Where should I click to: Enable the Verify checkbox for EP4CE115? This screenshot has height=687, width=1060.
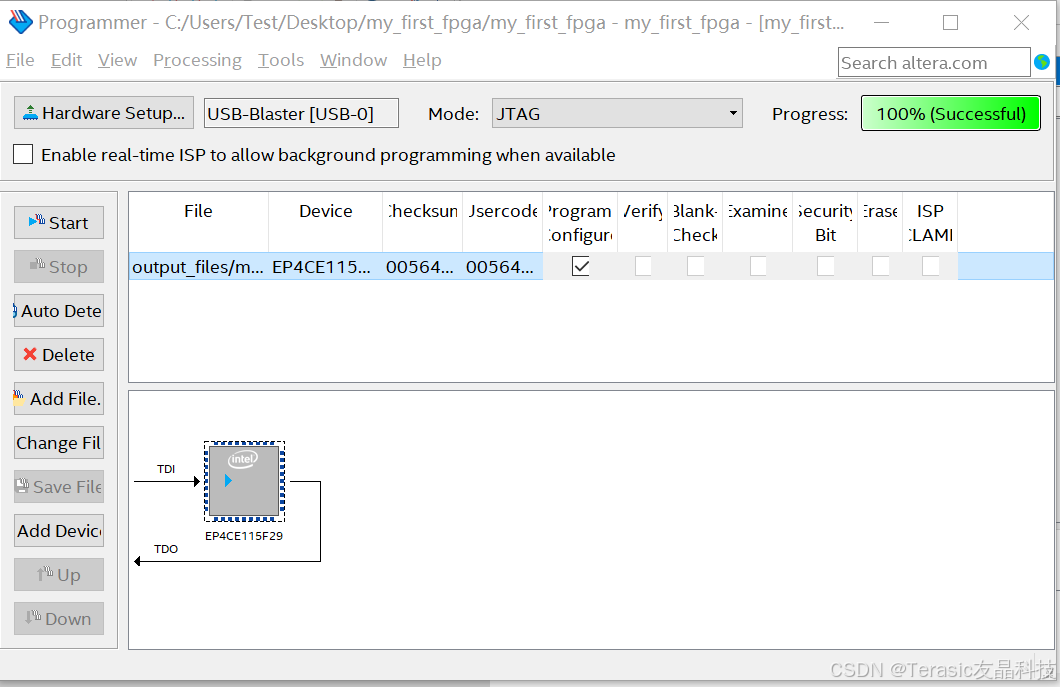[x=643, y=266]
